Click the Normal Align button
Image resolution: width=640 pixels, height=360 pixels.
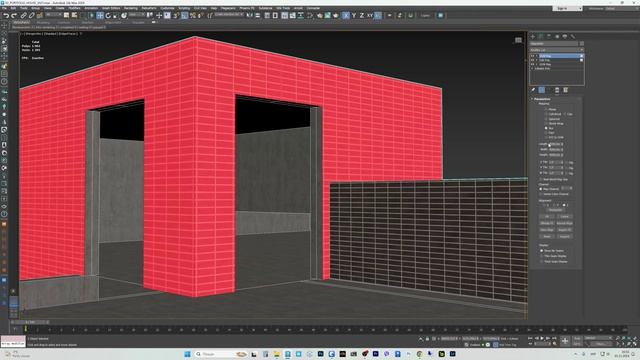click(564, 223)
